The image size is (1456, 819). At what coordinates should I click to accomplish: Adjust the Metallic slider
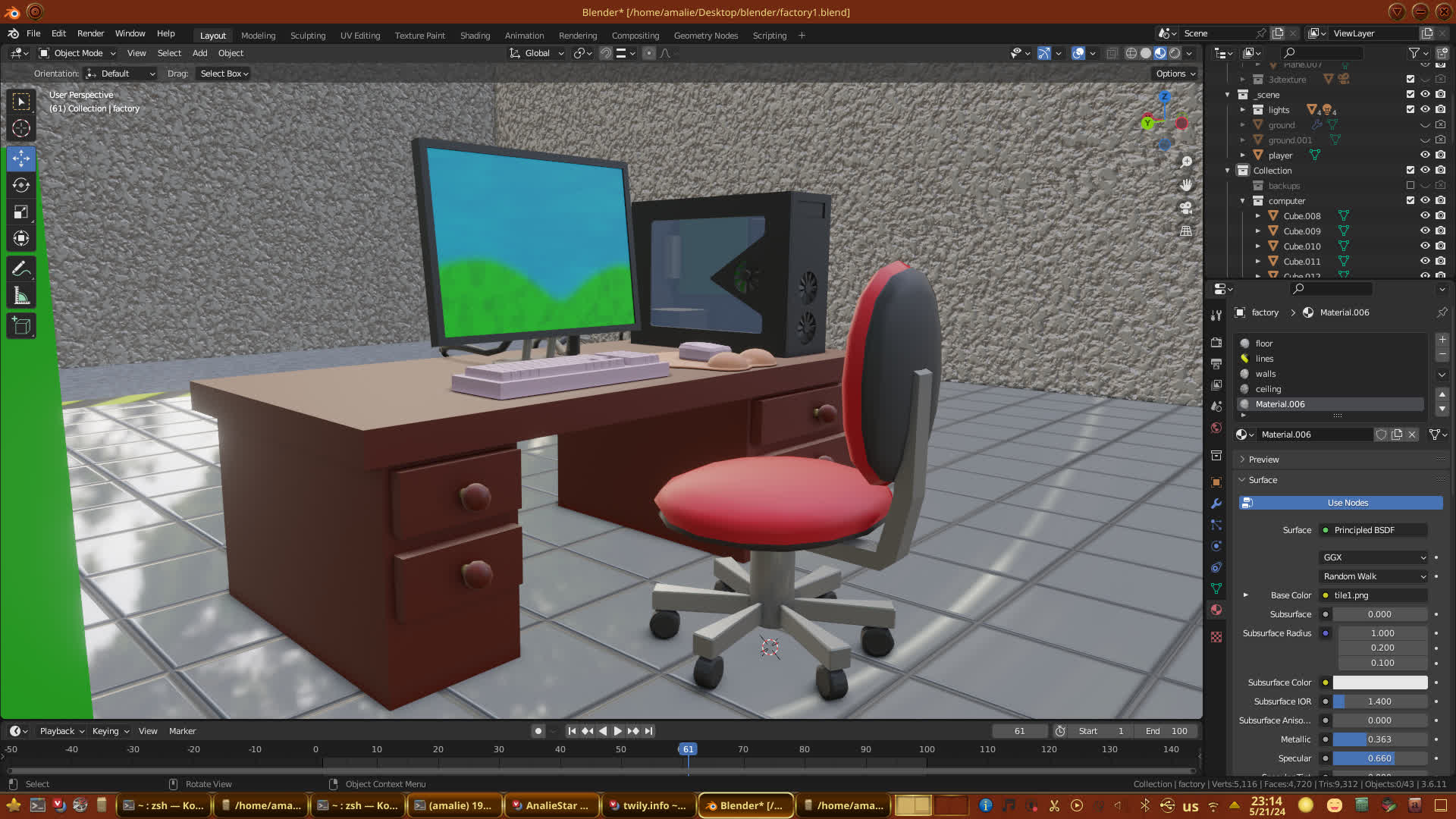pyautogui.click(x=1379, y=739)
